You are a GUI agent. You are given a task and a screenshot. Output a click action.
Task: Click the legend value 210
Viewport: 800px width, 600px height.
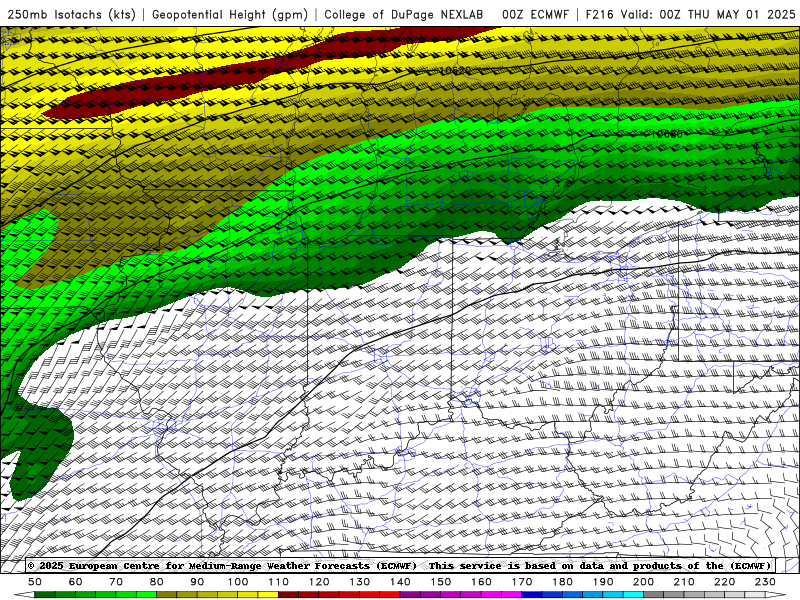coord(684,582)
